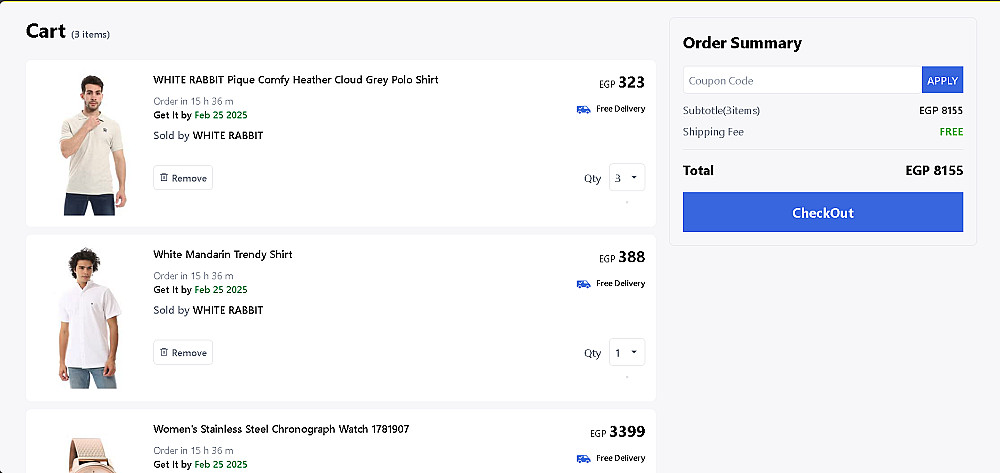This screenshot has height=473, width=1000.
Task: Open the Grey Polo Shirt product image
Action: click(90, 143)
